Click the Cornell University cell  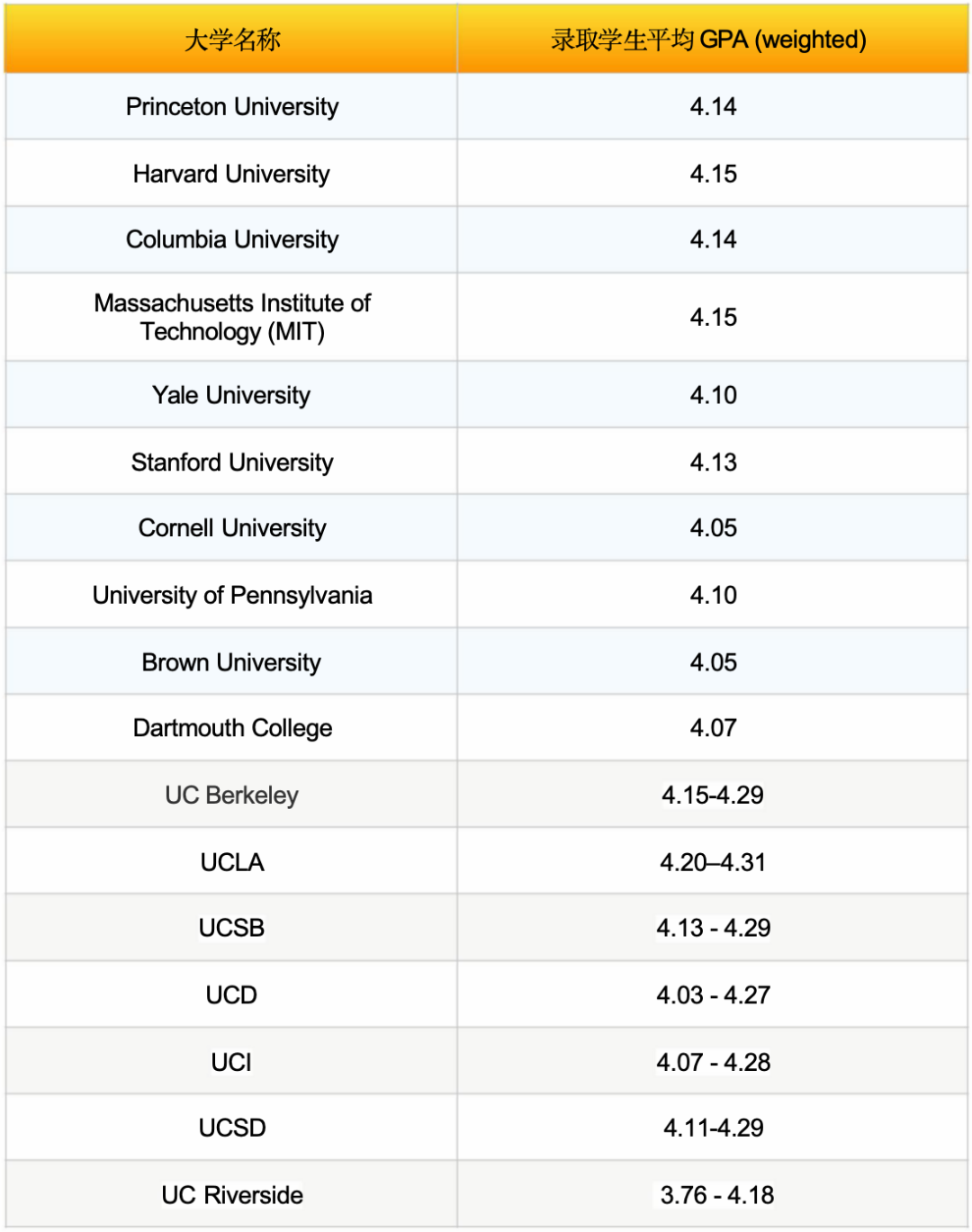tap(232, 528)
